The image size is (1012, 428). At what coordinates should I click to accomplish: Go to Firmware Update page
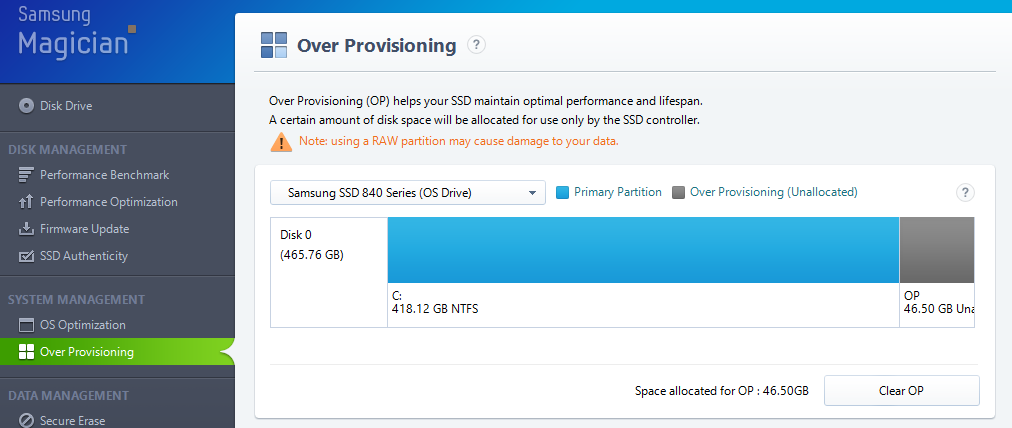click(84, 229)
